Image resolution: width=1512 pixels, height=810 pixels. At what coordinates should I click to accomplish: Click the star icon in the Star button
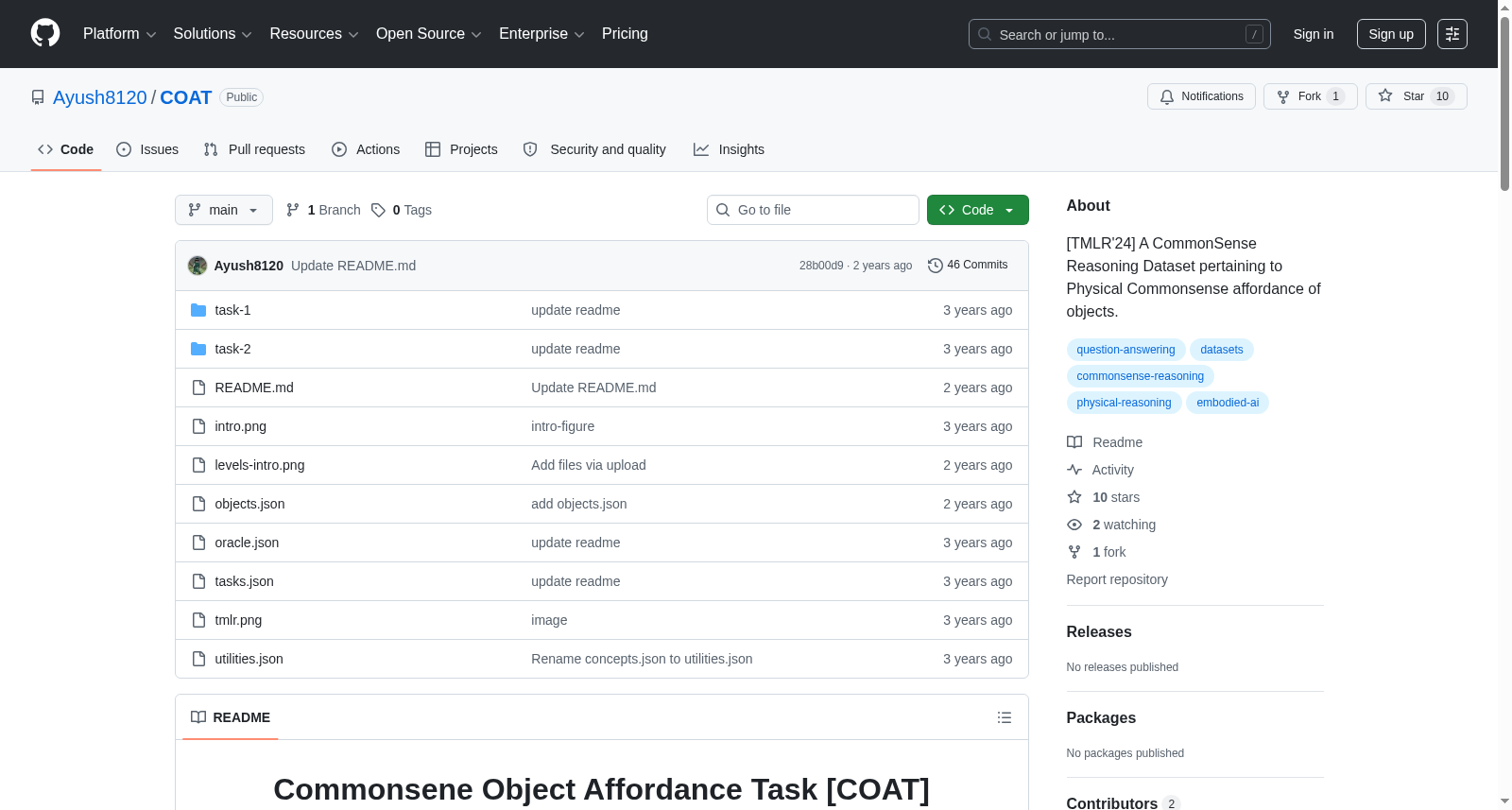[1385, 95]
